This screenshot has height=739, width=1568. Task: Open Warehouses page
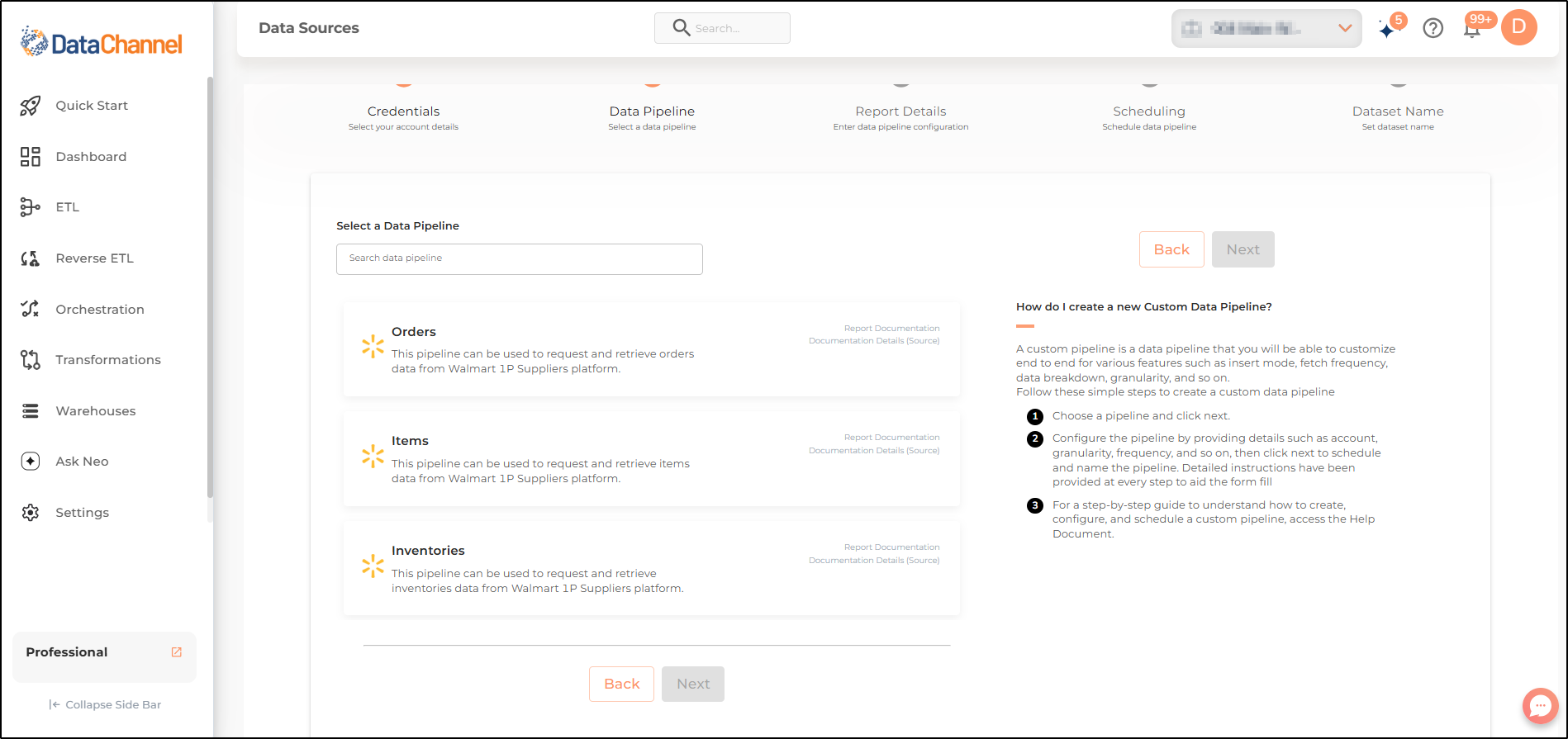pos(96,411)
